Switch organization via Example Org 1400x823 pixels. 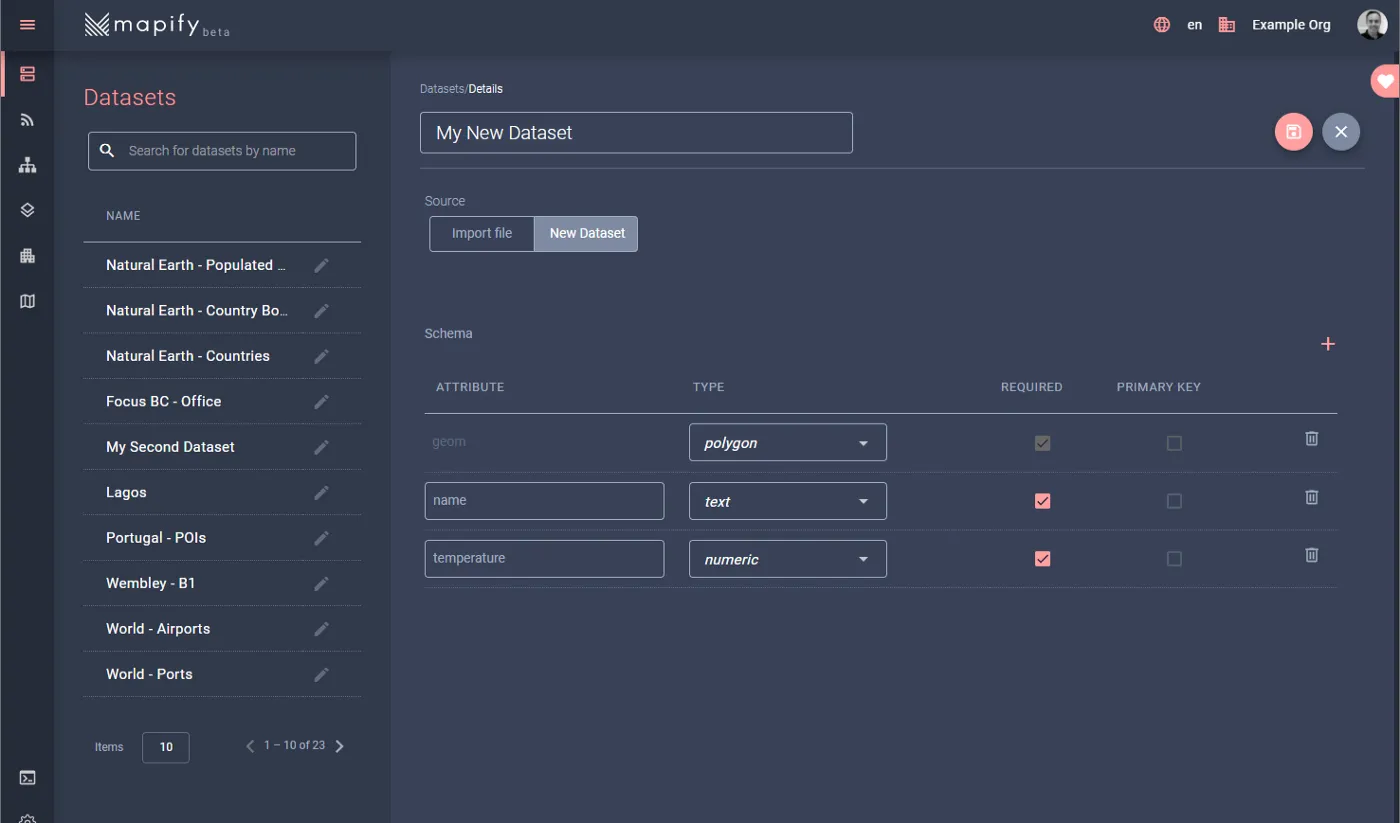[x=1291, y=25]
